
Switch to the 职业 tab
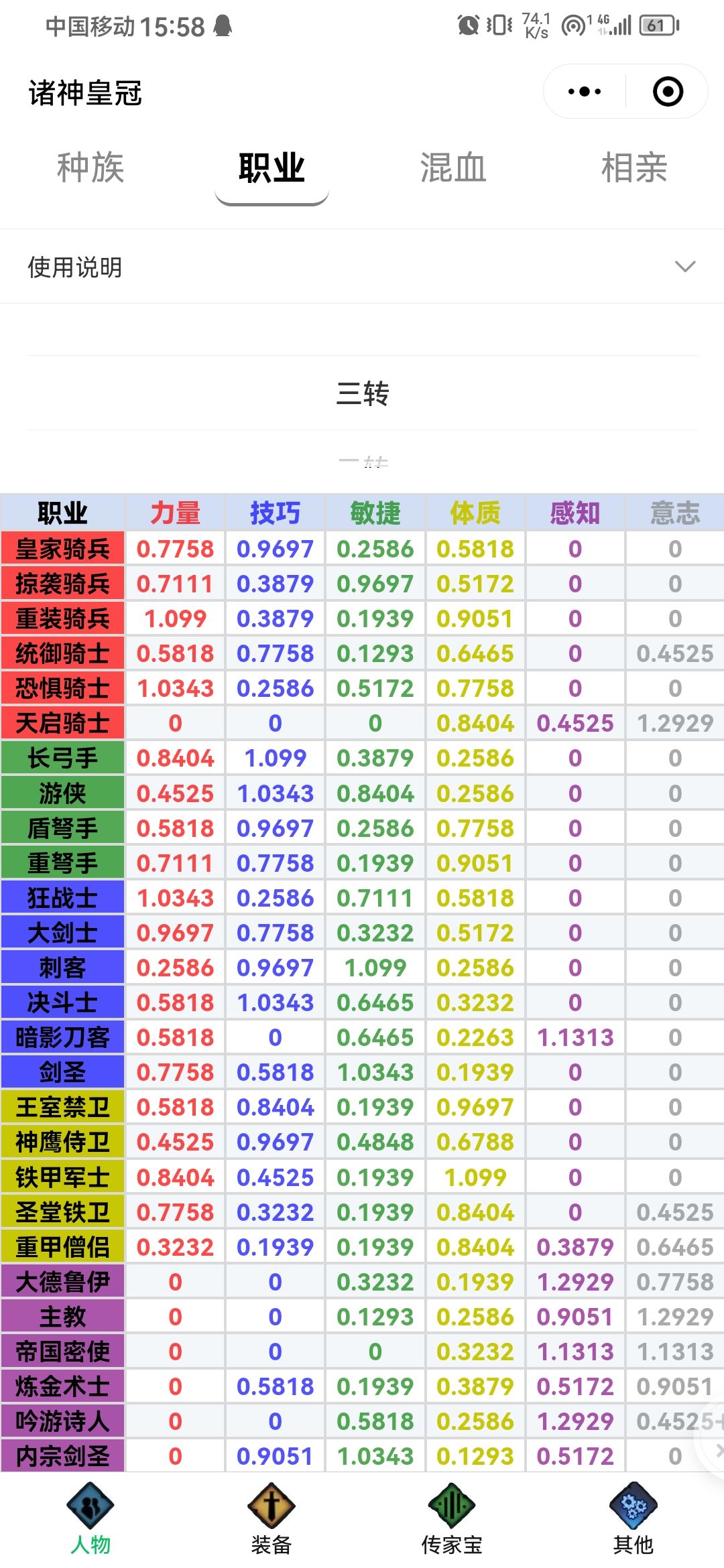click(271, 168)
